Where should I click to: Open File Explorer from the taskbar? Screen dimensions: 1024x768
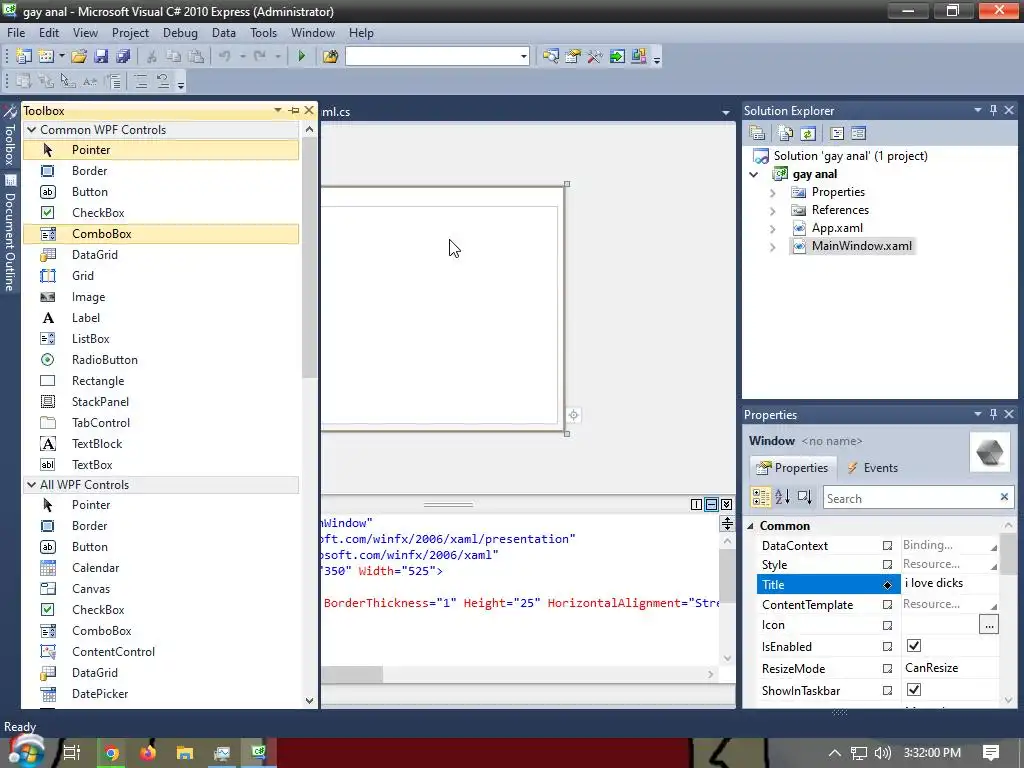(x=185, y=753)
